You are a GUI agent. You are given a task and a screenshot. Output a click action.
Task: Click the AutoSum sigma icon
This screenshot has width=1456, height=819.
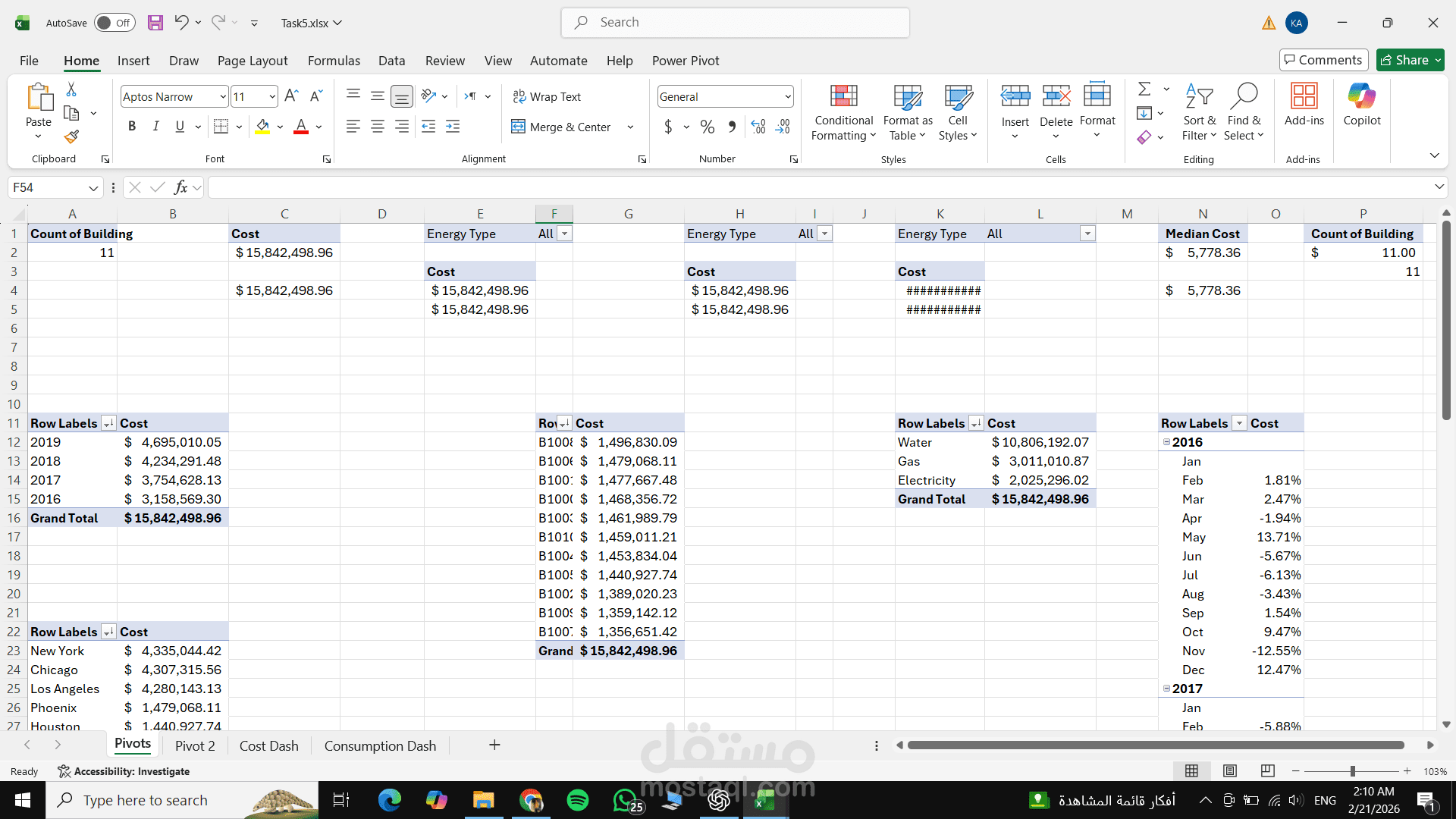1144,89
